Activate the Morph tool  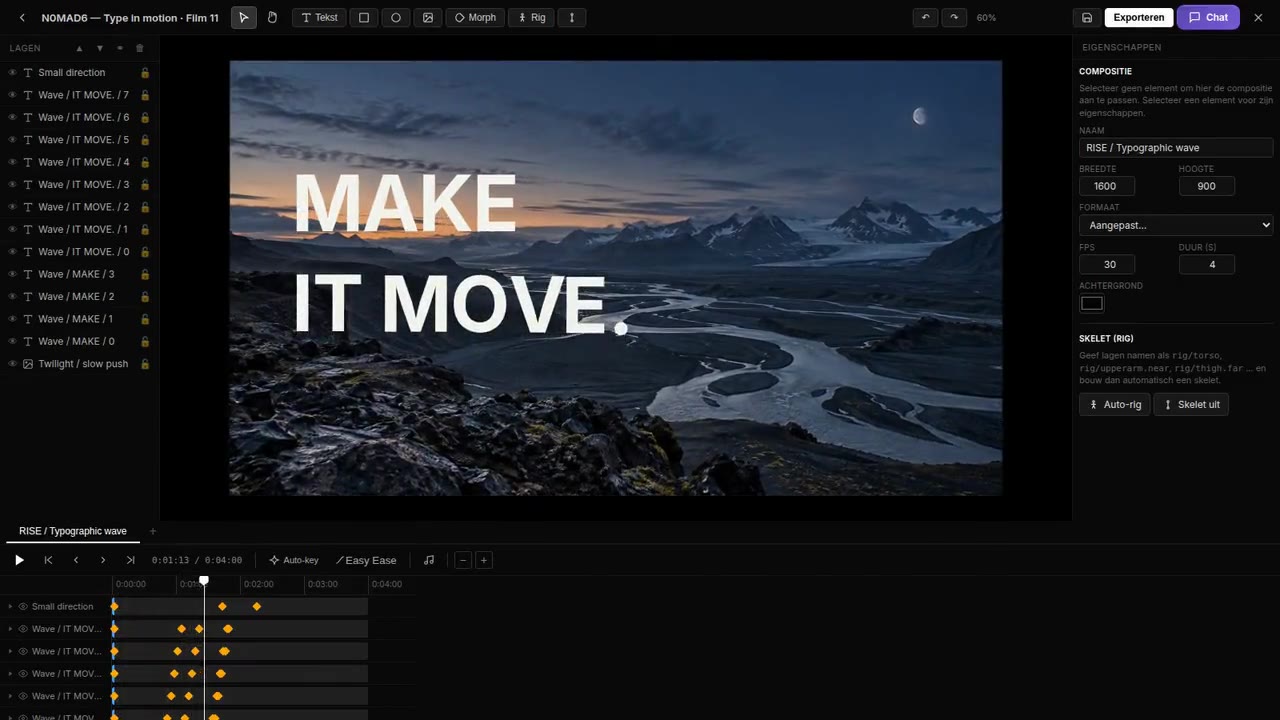pyautogui.click(x=475, y=18)
